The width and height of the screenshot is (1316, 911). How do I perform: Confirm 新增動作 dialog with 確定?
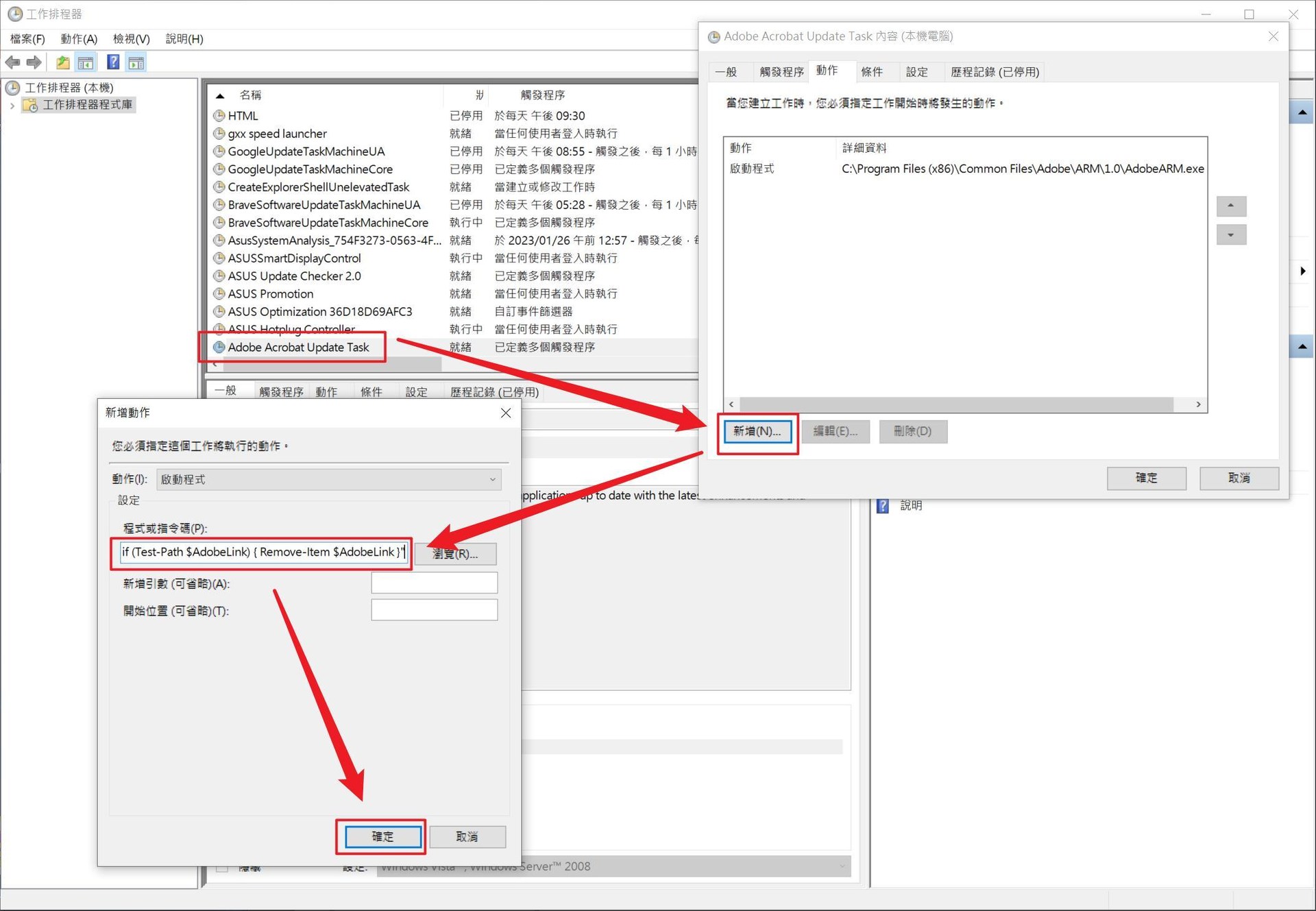click(x=382, y=837)
